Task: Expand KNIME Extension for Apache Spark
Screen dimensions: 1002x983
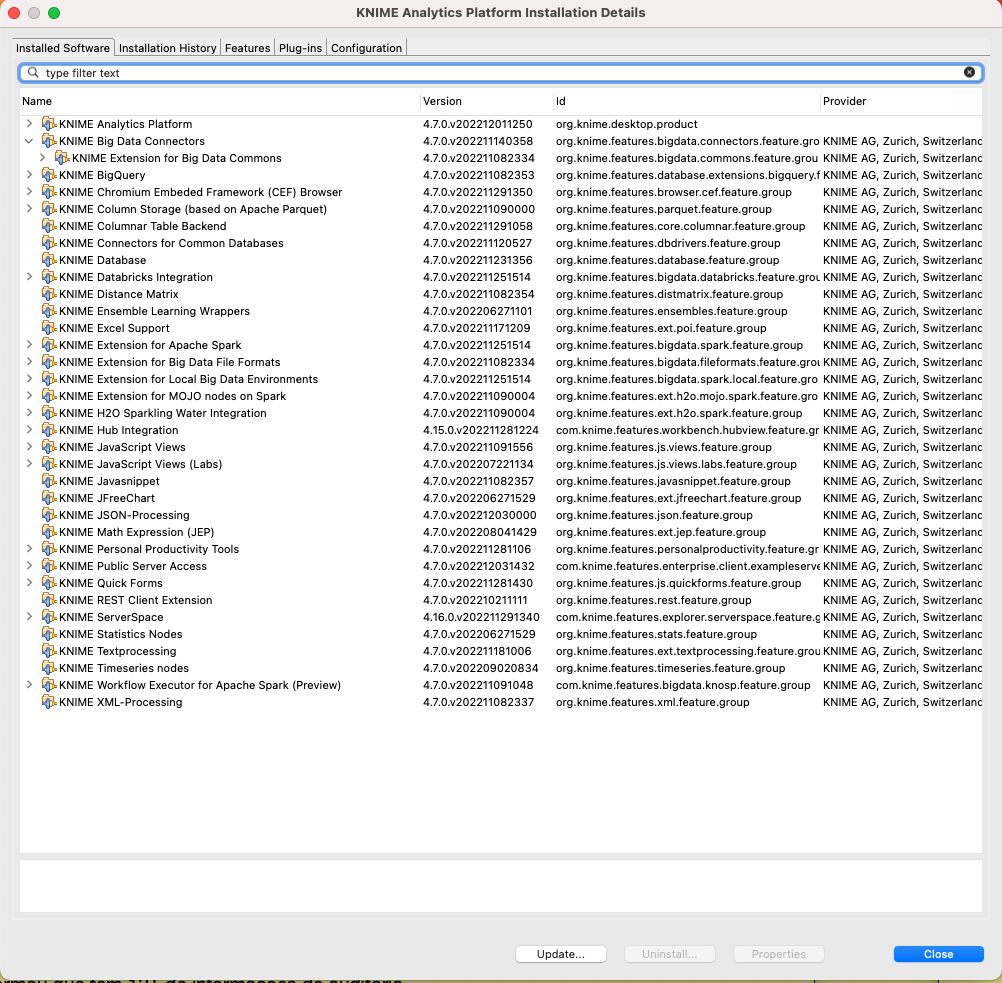Action: point(29,344)
